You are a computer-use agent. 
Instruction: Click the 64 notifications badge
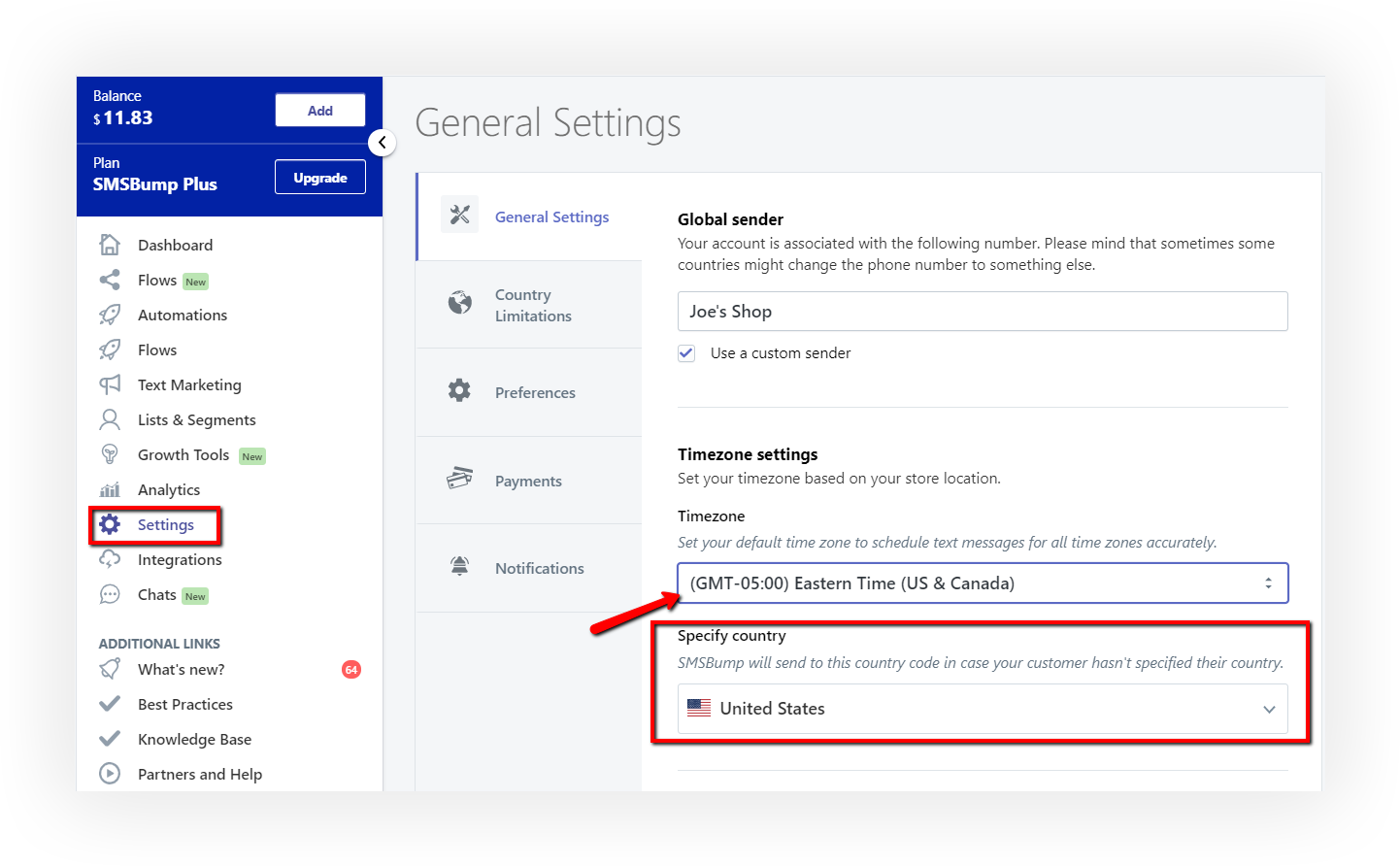pyautogui.click(x=351, y=670)
